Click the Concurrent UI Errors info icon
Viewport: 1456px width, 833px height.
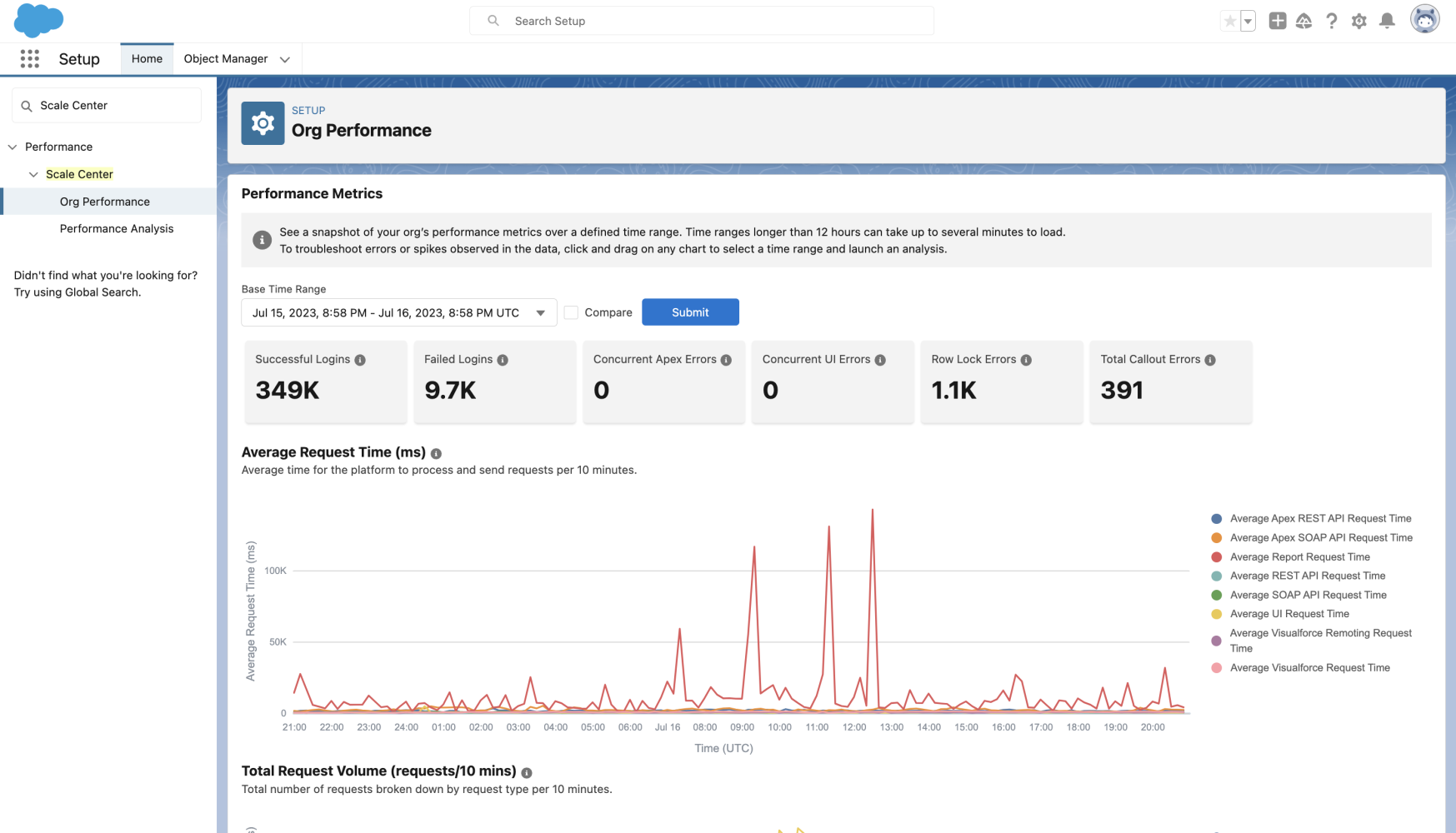[x=880, y=360]
